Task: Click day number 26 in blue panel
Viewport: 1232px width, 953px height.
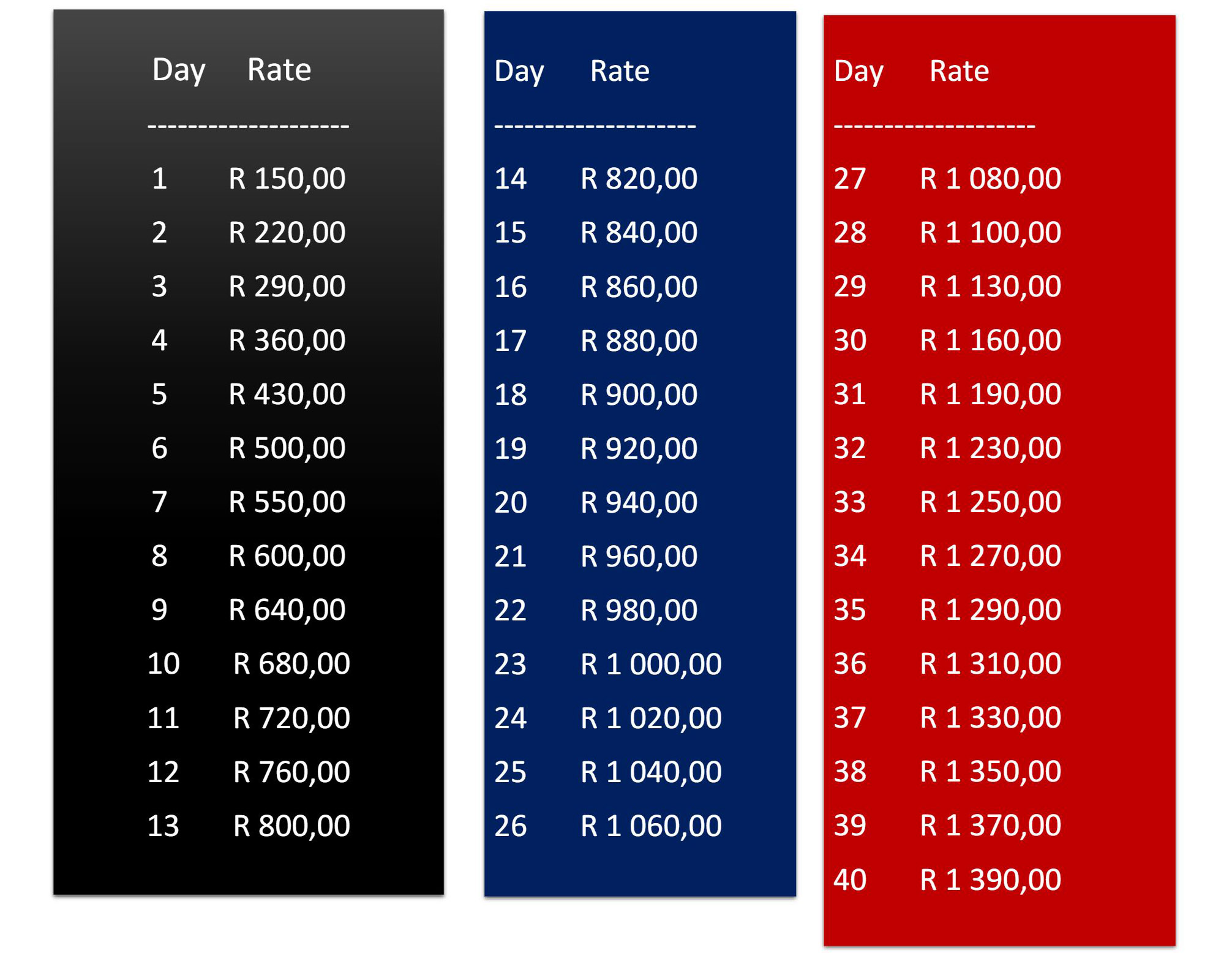Action: [x=510, y=826]
